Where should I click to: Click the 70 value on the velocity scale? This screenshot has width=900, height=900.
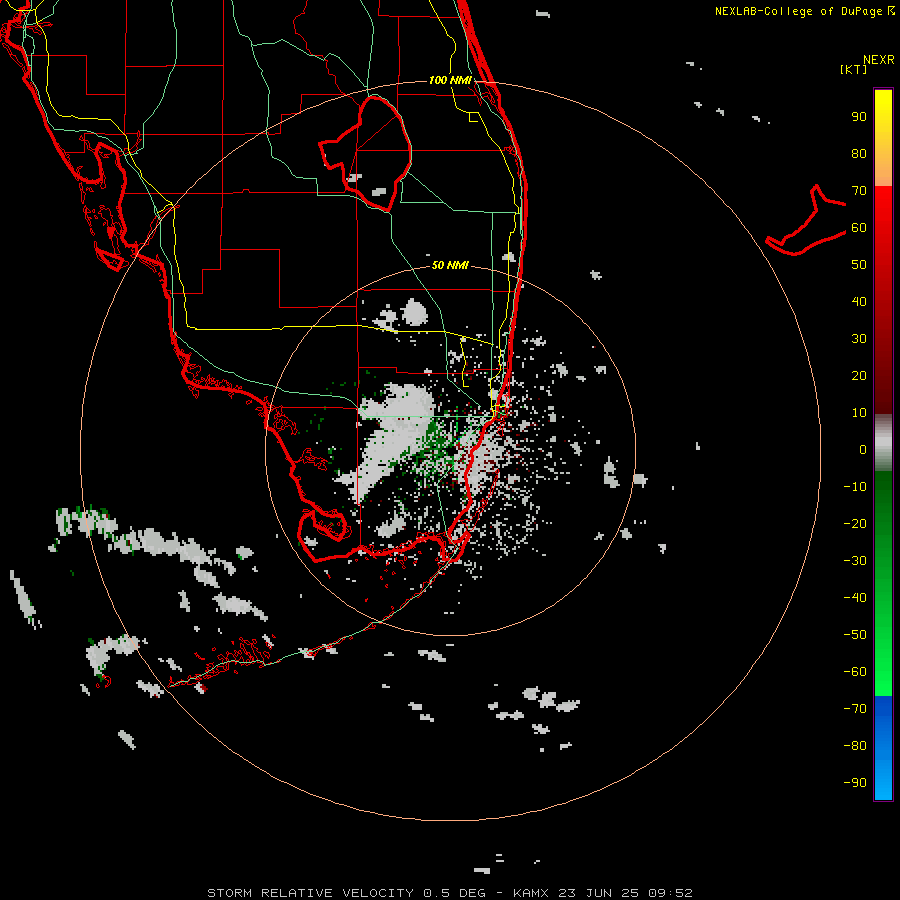(859, 191)
